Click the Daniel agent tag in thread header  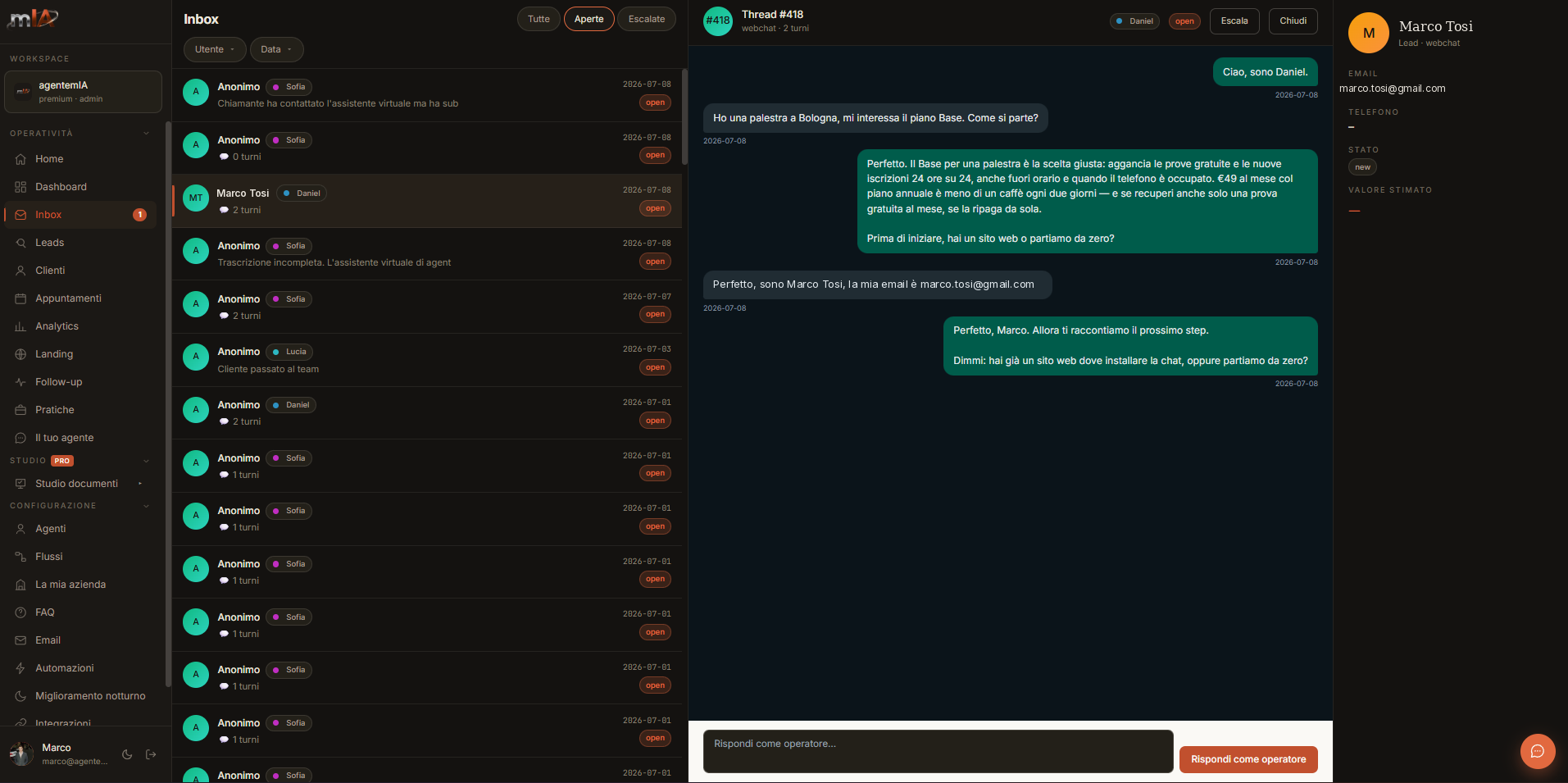click(1134, 21)
